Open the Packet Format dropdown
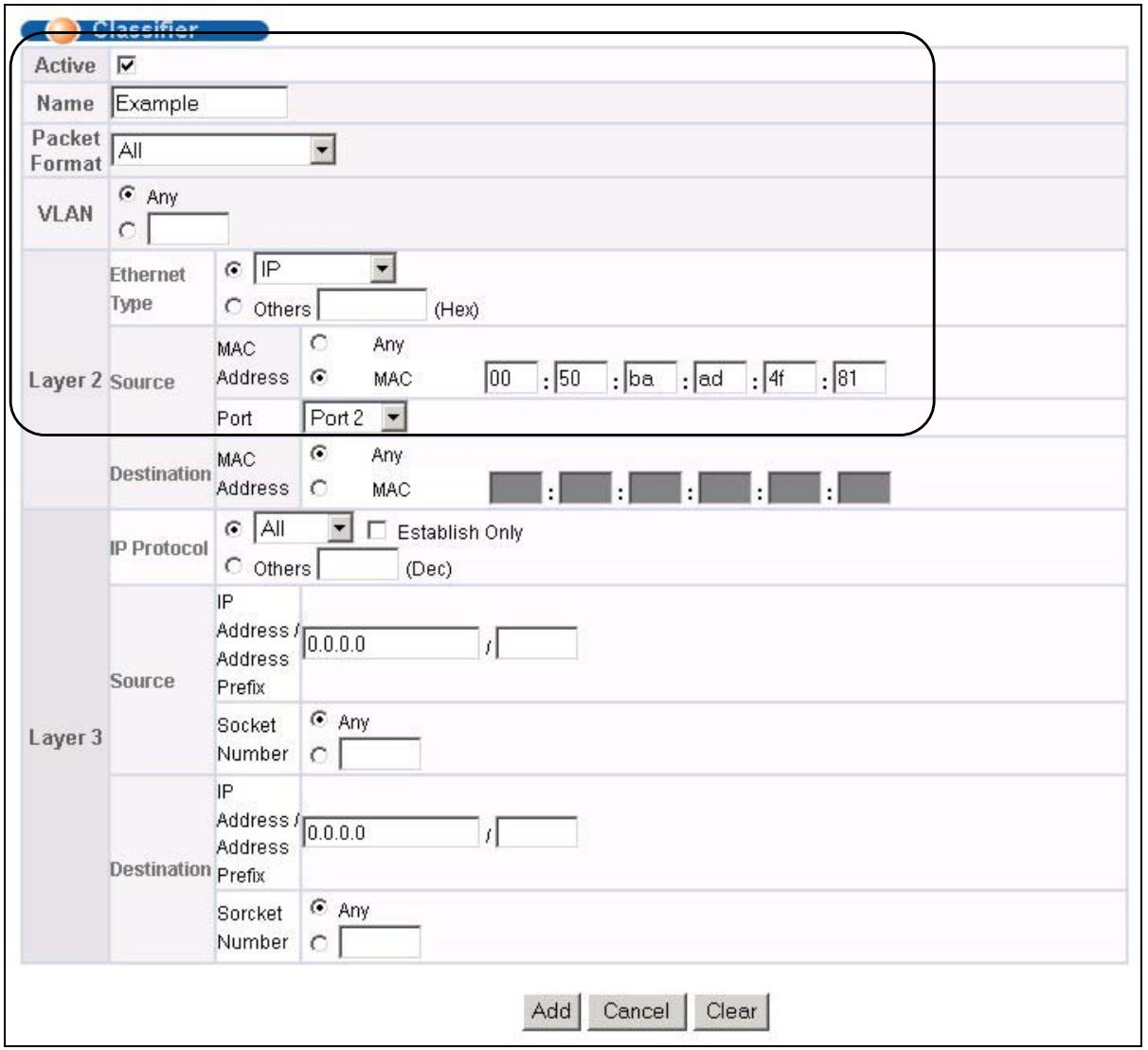The image size is (1148, 1050). coord(224,151)
